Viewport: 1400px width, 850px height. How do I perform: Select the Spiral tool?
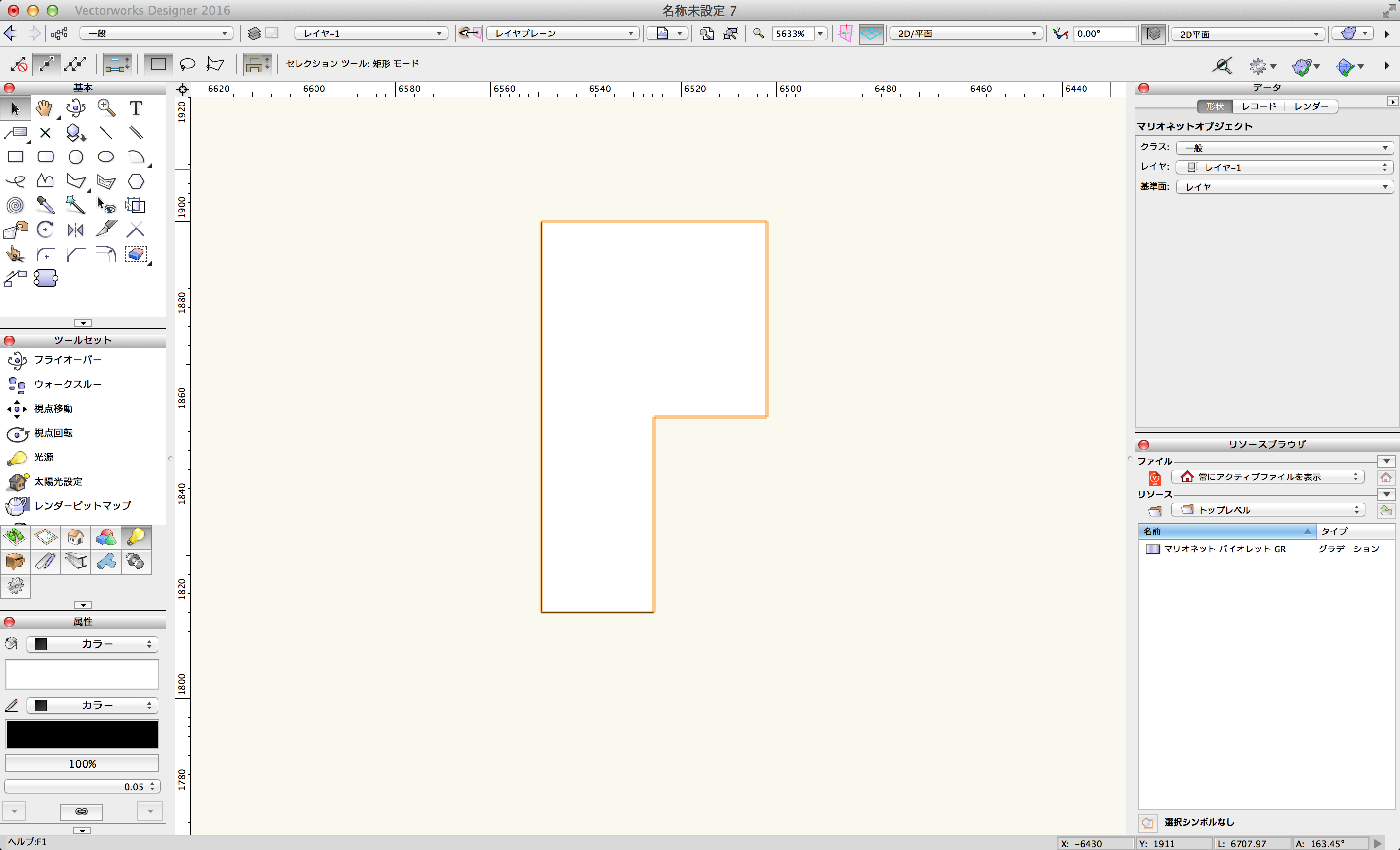click(x=16, y=205)
